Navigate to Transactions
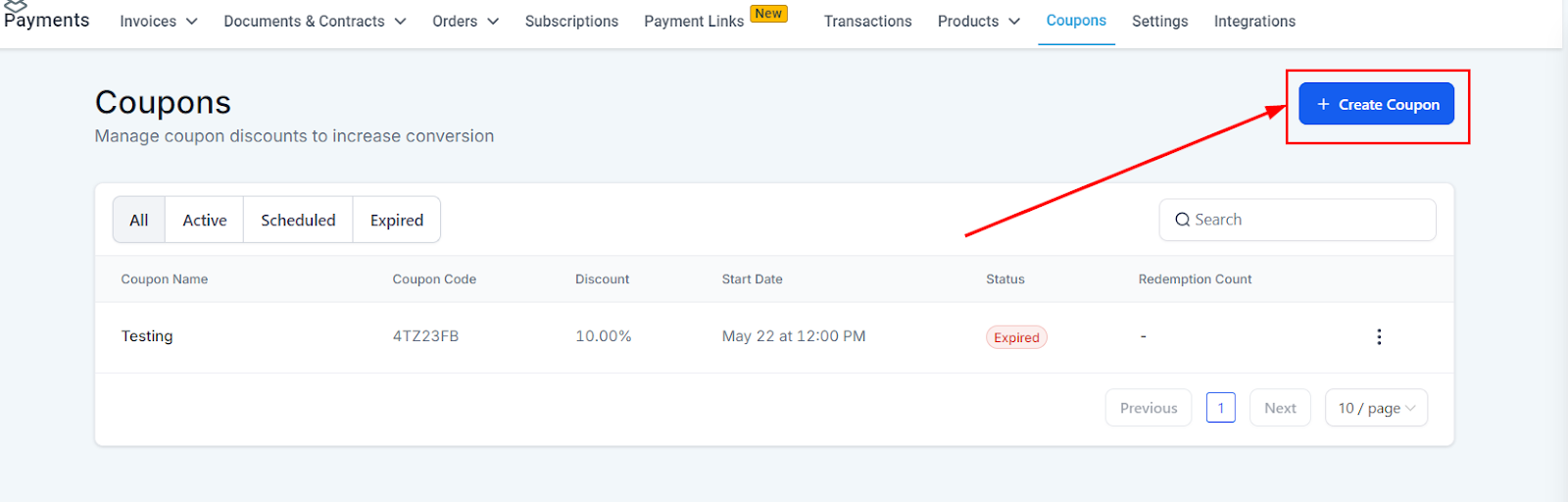Screen dimensions: 1568x502 867,22
